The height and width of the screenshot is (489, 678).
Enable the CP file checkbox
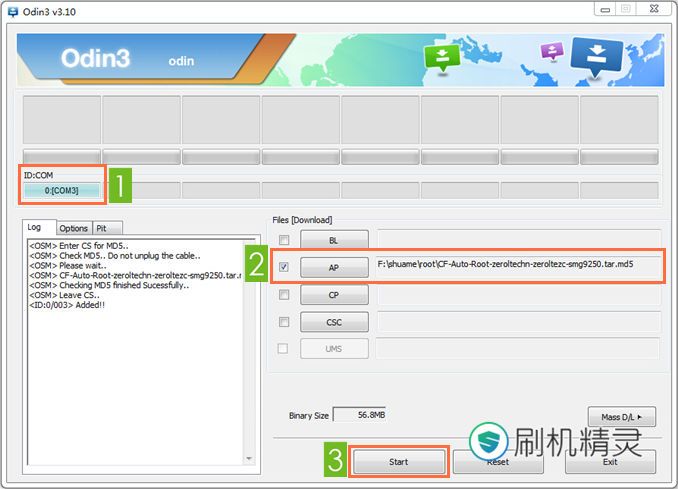[284, 295]
